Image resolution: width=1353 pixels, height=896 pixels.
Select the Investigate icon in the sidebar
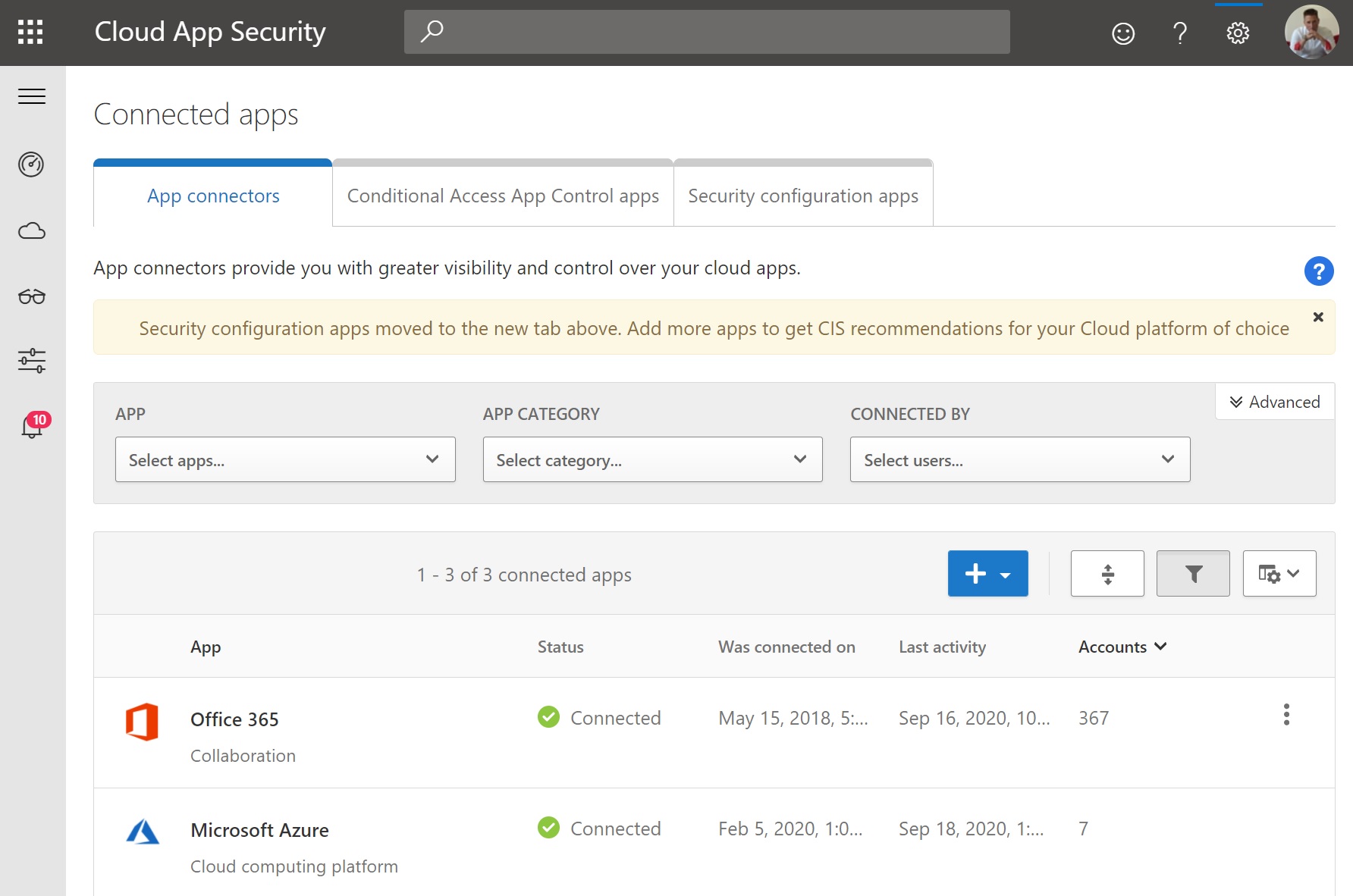click(x=31, y=296)
